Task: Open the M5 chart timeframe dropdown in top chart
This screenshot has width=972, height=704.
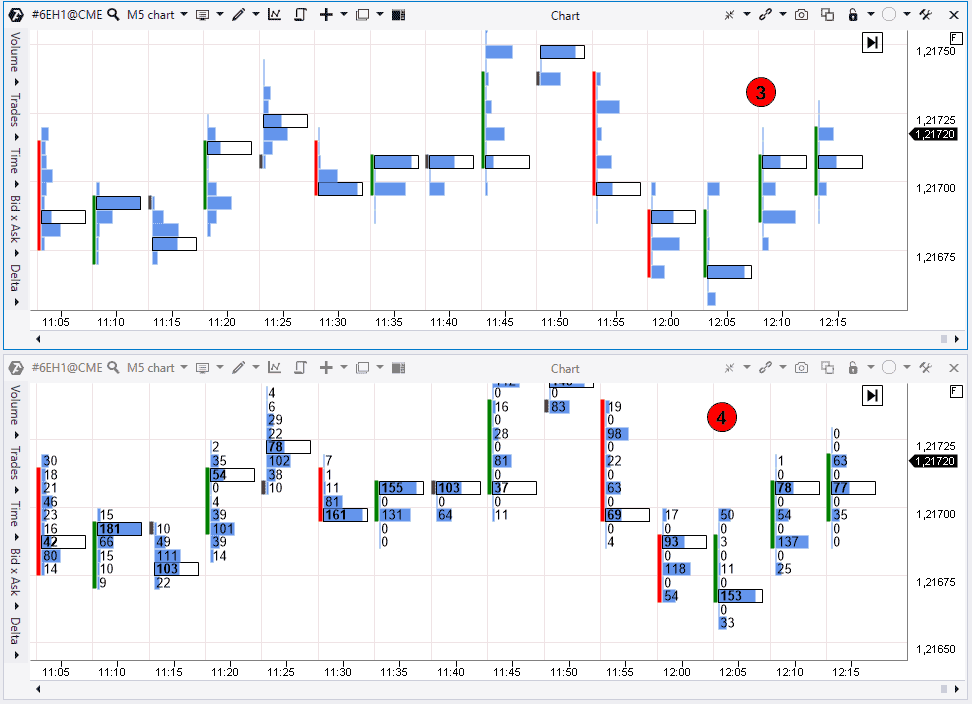Action: pos(157,15)
